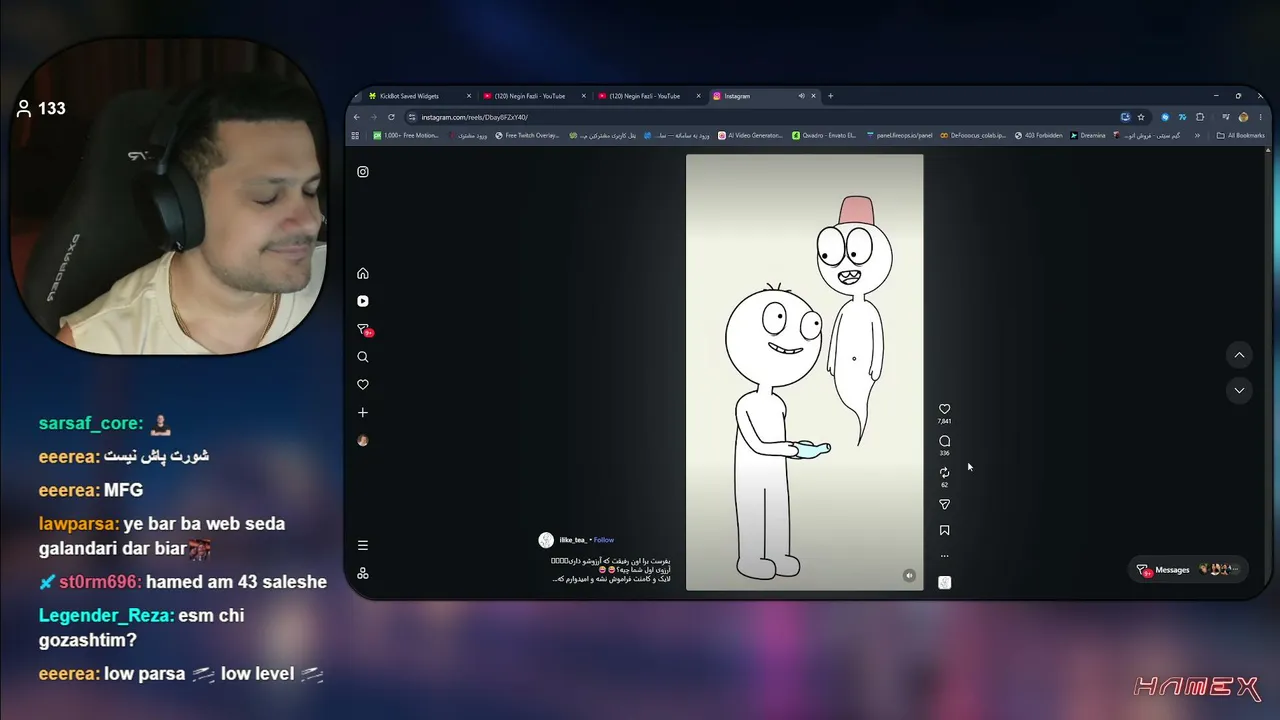Image resolution: width=1280 pixels, height=720 pixels.
Task: Open Instagram Search from the sidebar
Action: (363, 357)
